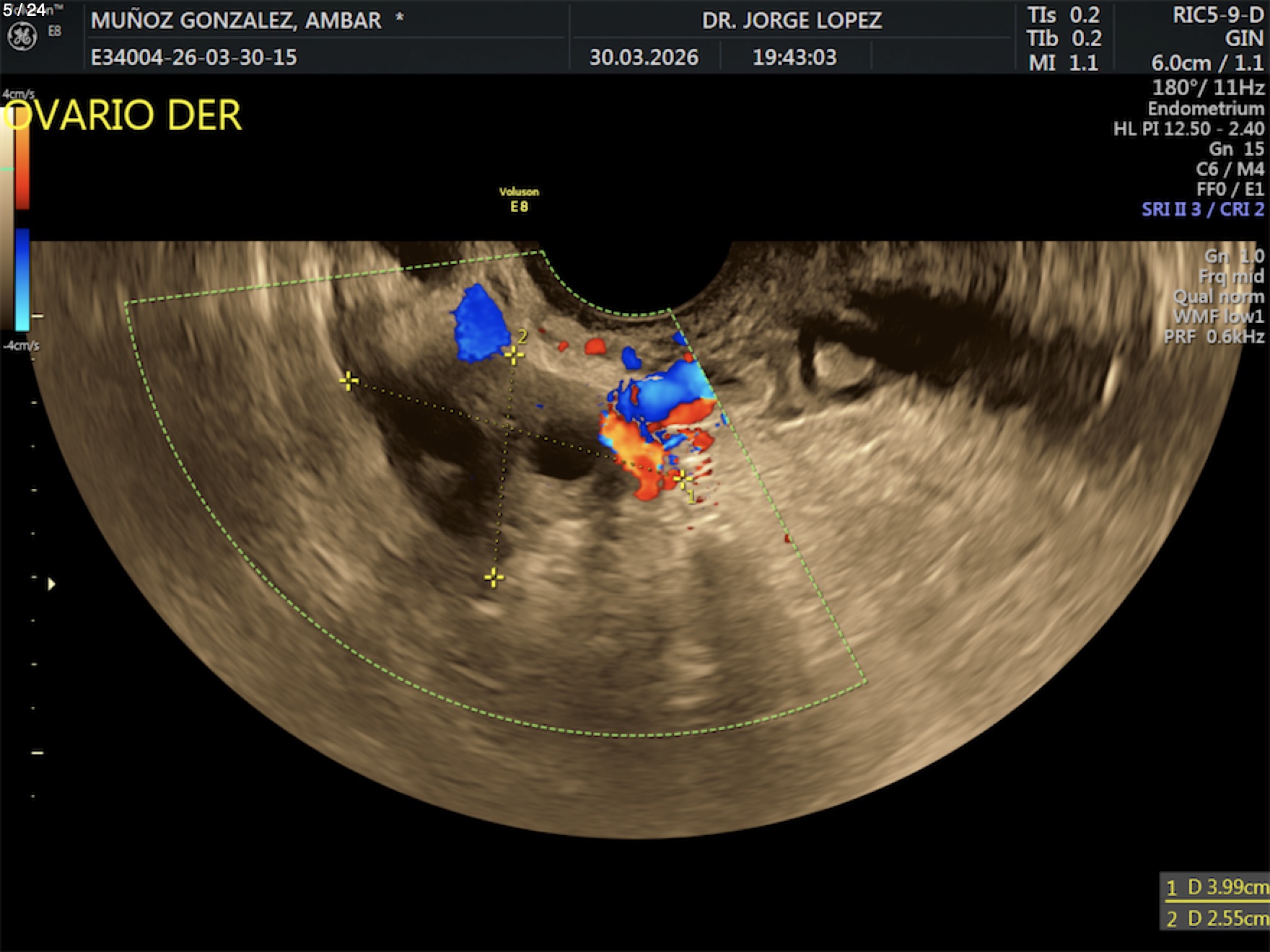Screen dimensions: 1270x952
Task: Click the PRF 0.6kHz parameter
Action: click(x=1213, y=337)
